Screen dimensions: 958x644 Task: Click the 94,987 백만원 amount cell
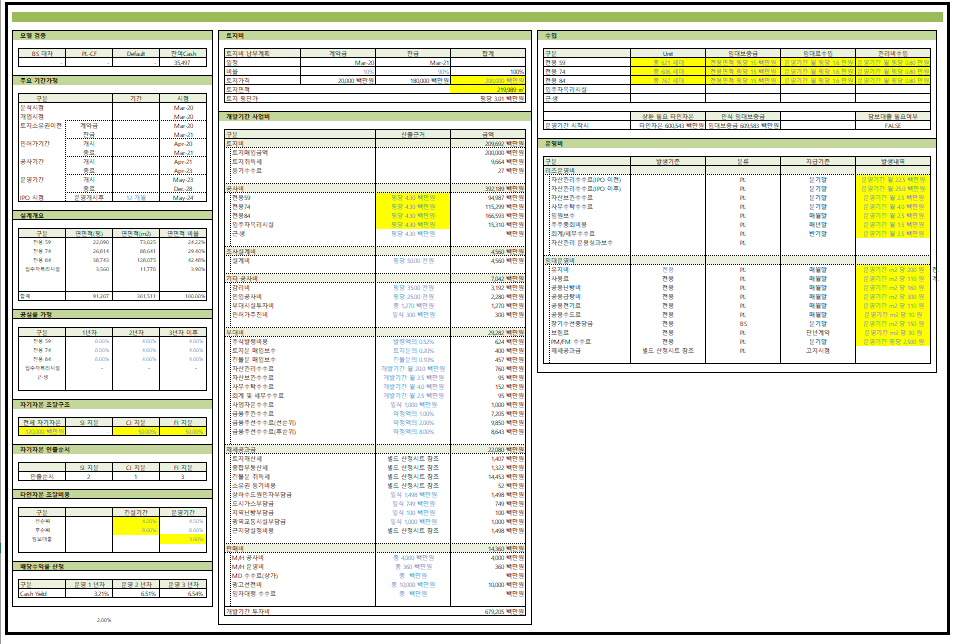pyautogui.click(x=488, y=198)
